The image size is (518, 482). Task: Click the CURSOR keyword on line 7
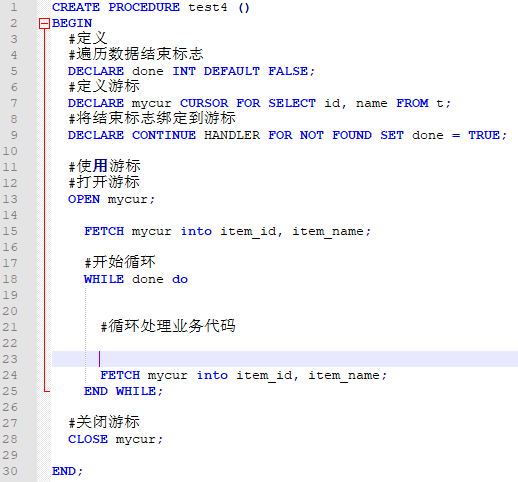click(204, 103)
